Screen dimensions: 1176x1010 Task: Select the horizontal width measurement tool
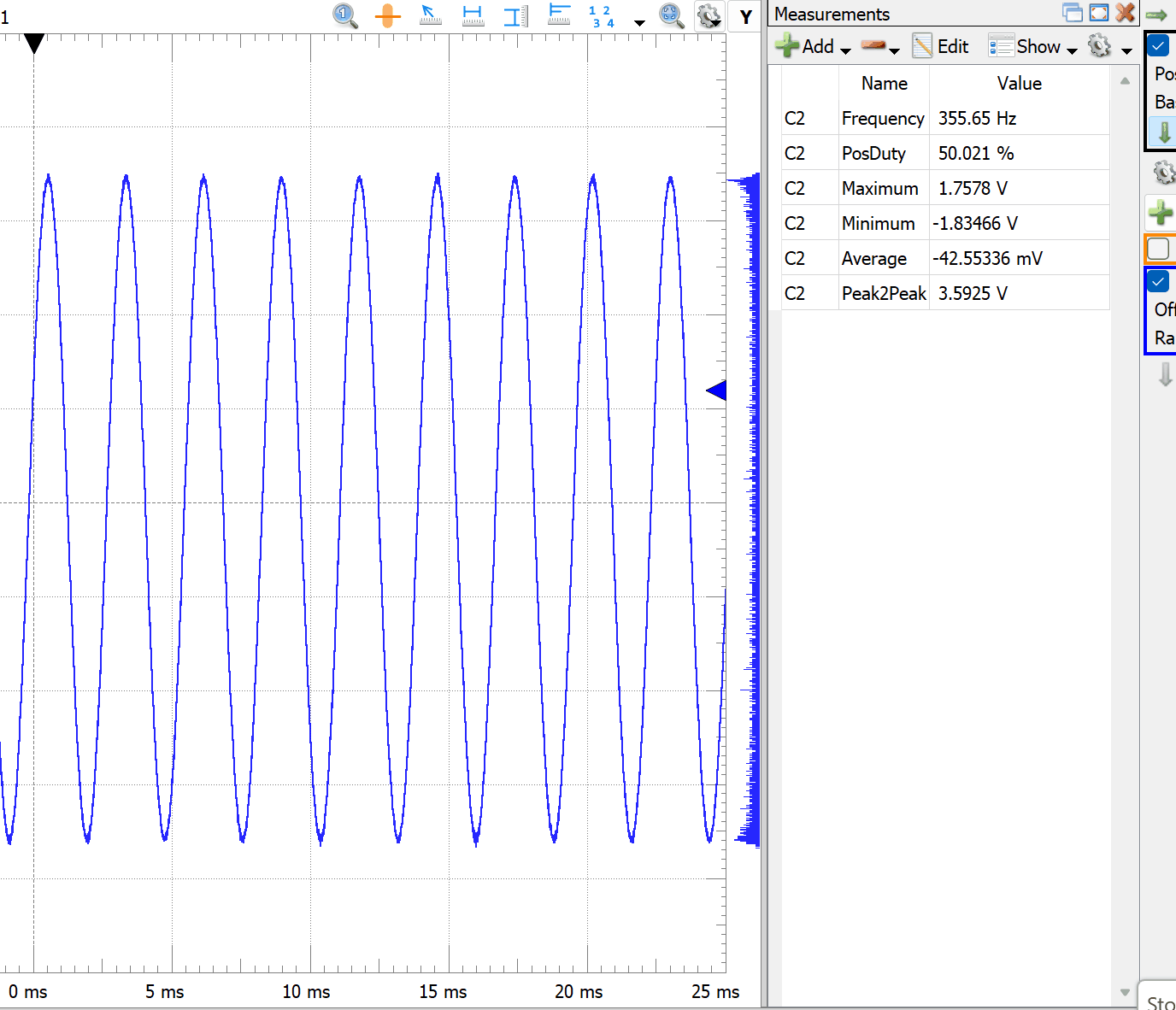(x=473, y=15)
